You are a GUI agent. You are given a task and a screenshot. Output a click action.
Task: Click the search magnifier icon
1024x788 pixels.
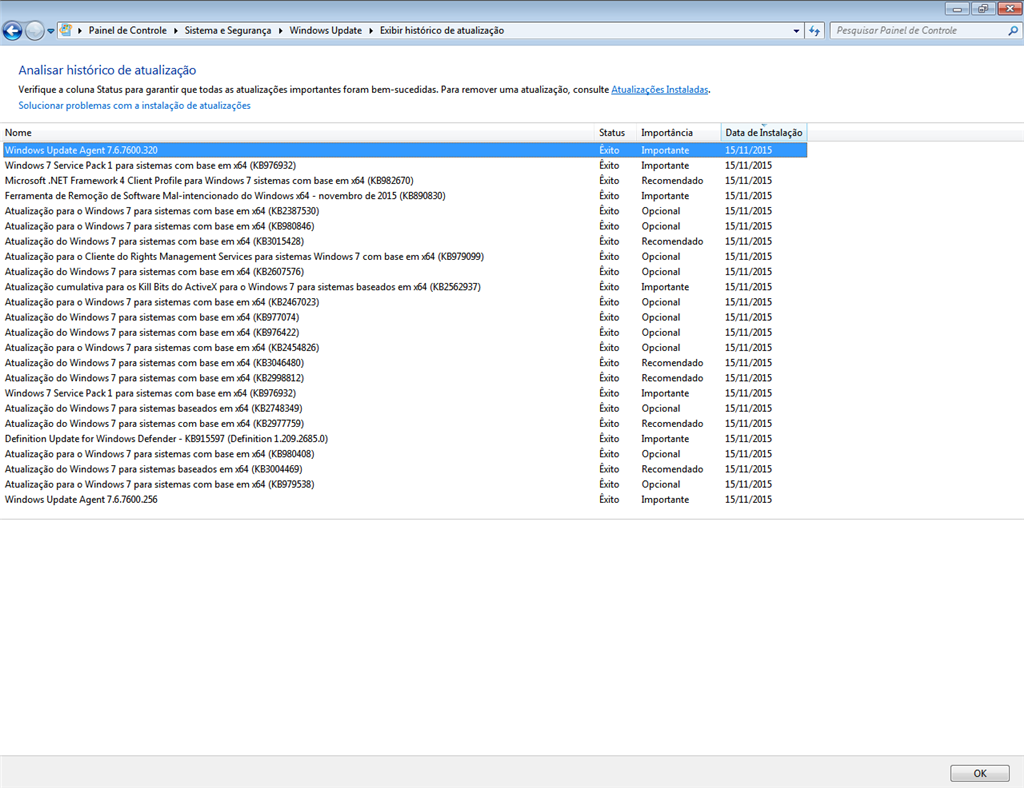coord(1013,31)
